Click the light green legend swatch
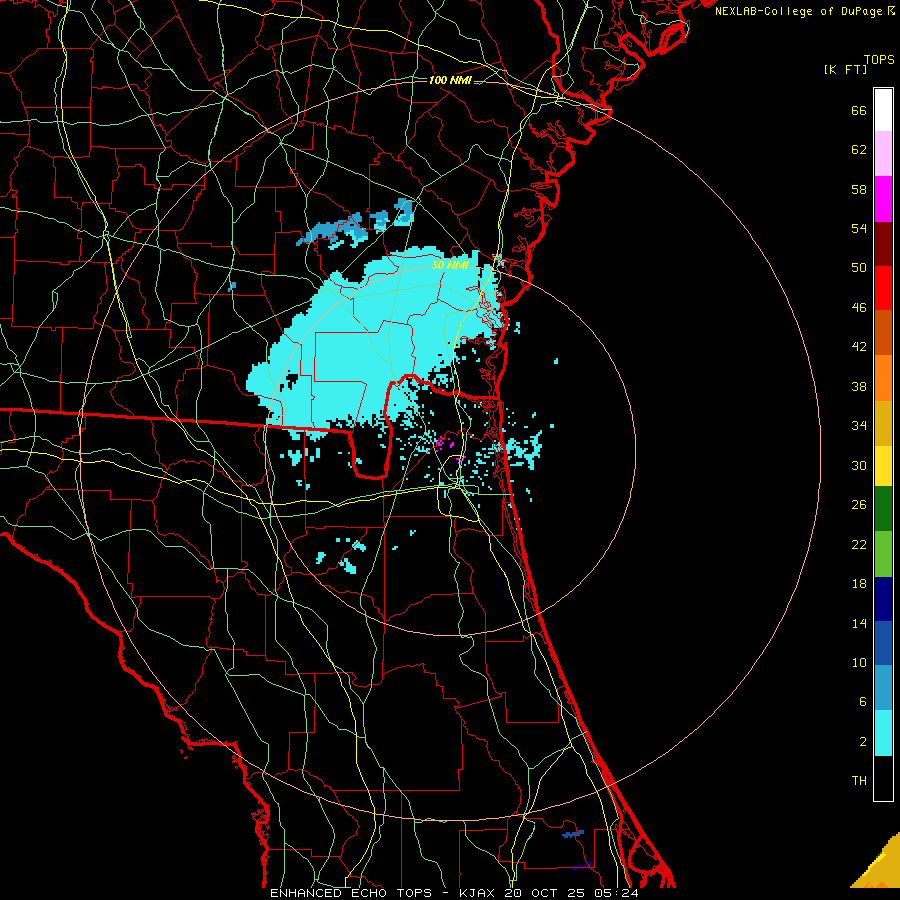The image size is (900, 900). click(883, 554)
